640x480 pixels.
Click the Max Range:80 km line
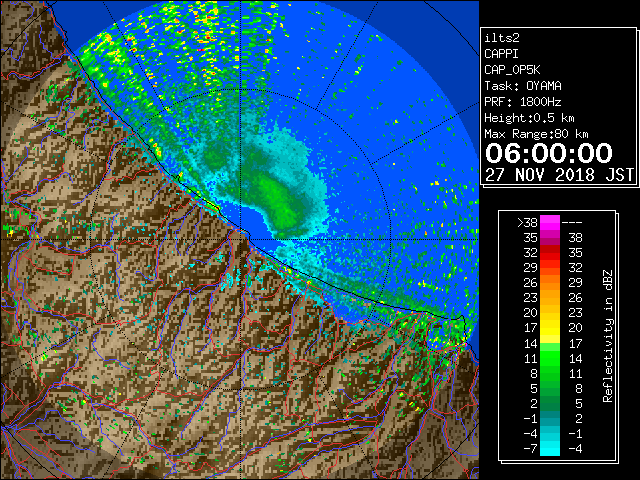pyautogui.click(x=536, y=134)
